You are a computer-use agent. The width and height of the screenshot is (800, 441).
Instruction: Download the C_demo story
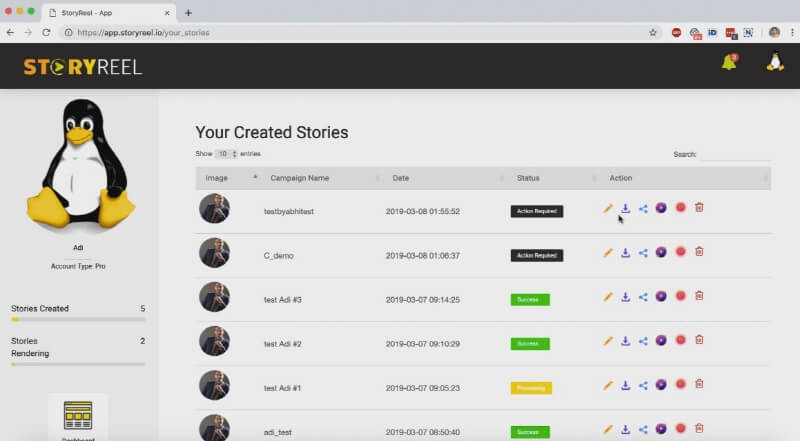626,253
